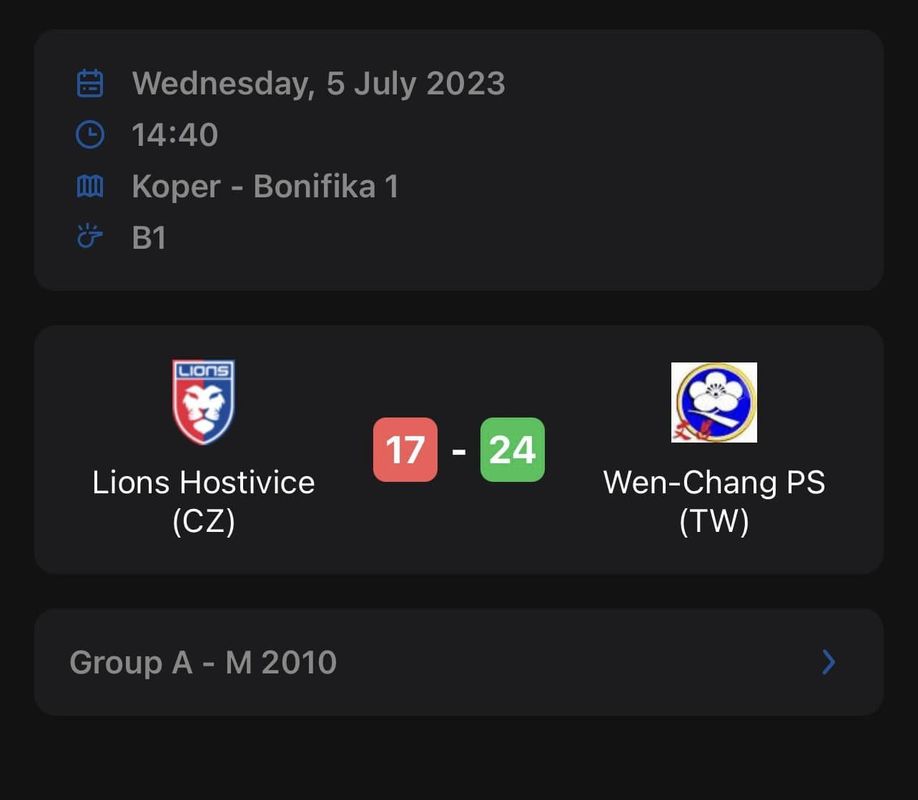Tap the match details info card

459,160
